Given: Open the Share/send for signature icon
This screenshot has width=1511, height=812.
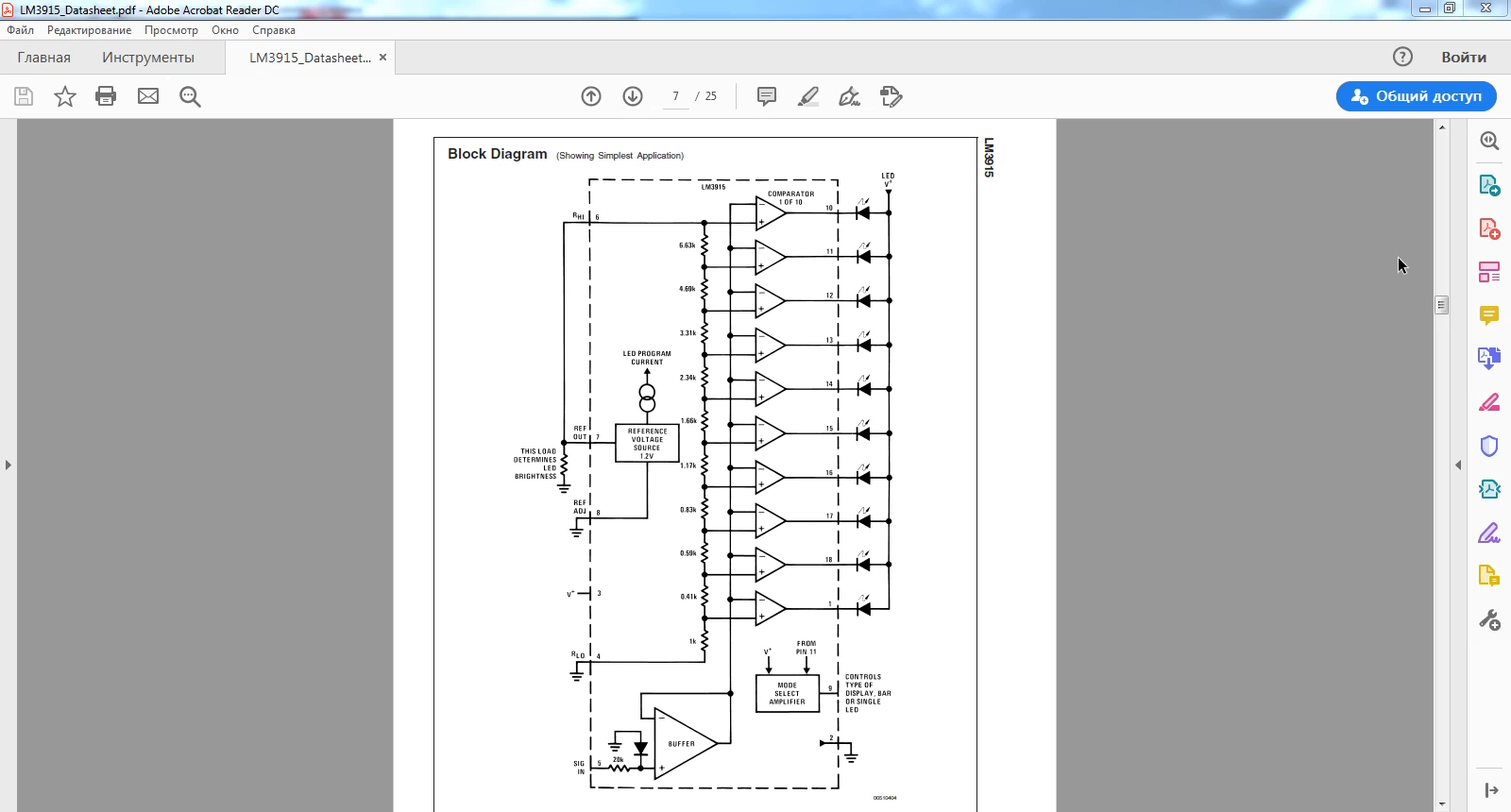Looking at the screenshot, I should 891,96.
